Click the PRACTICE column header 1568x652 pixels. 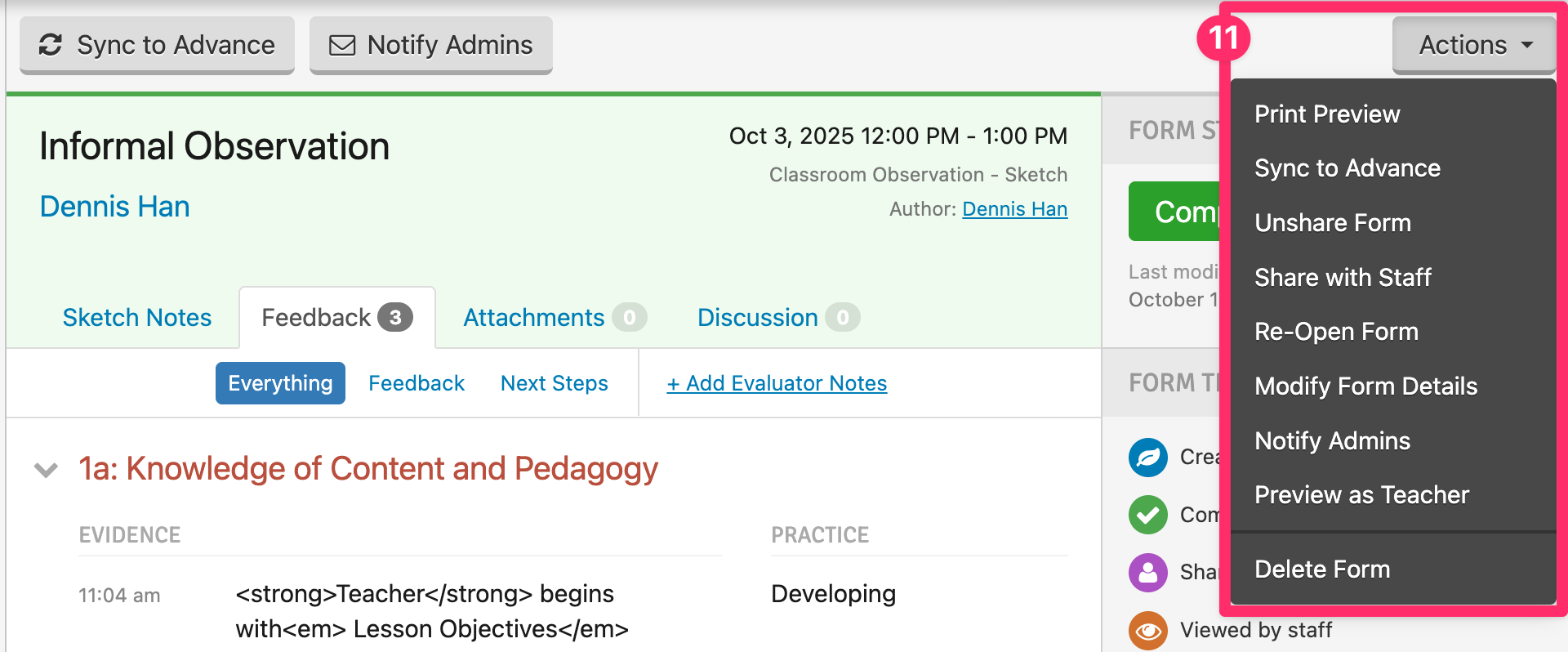(820, 535)
